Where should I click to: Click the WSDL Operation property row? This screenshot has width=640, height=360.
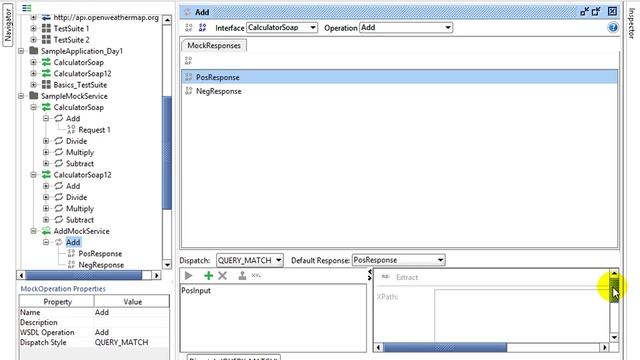pos(94,332)
